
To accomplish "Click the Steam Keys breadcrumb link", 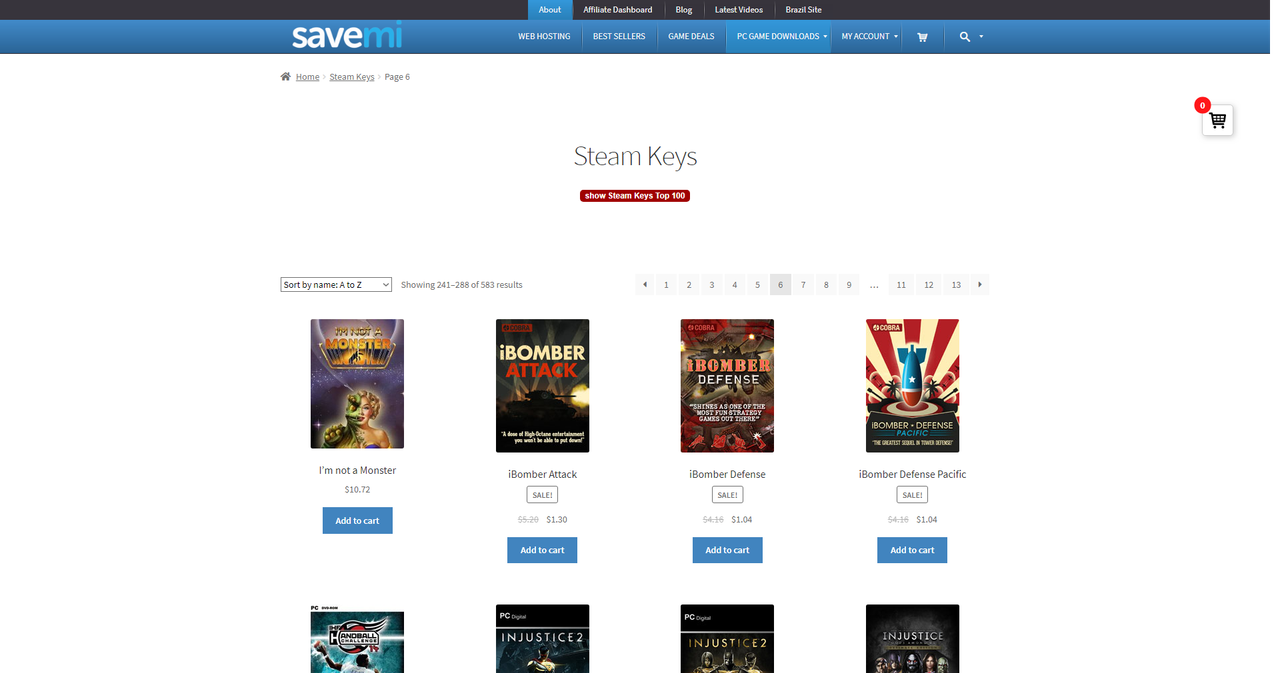I will click(x=352, y=77).
